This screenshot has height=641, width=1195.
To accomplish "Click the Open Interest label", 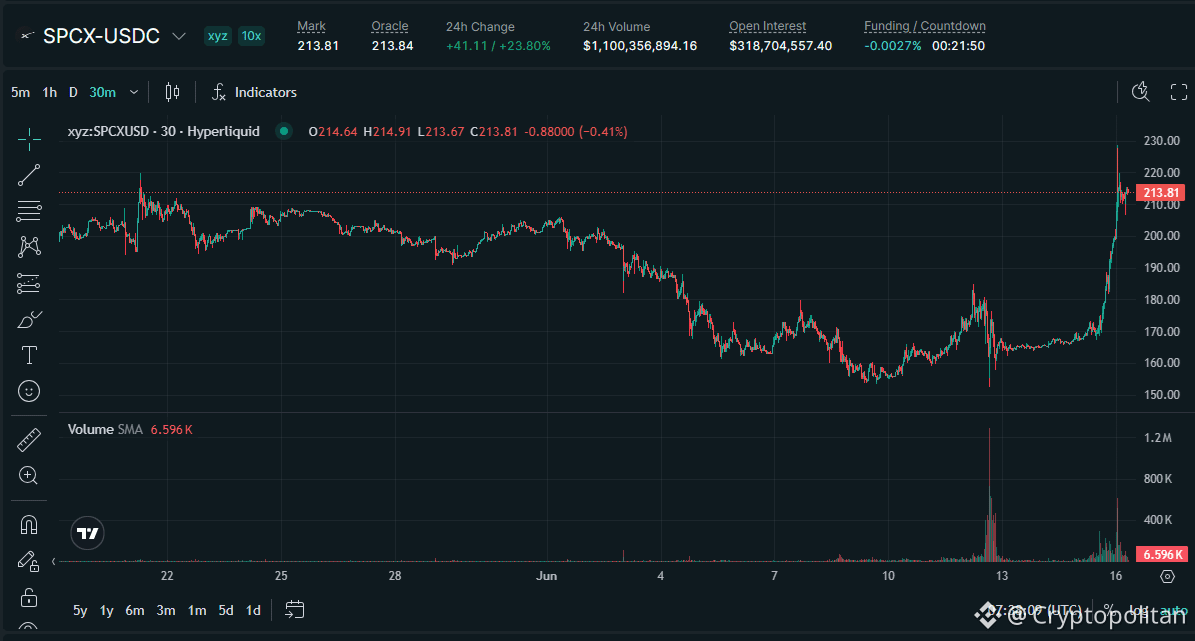I will click(767, 26).
